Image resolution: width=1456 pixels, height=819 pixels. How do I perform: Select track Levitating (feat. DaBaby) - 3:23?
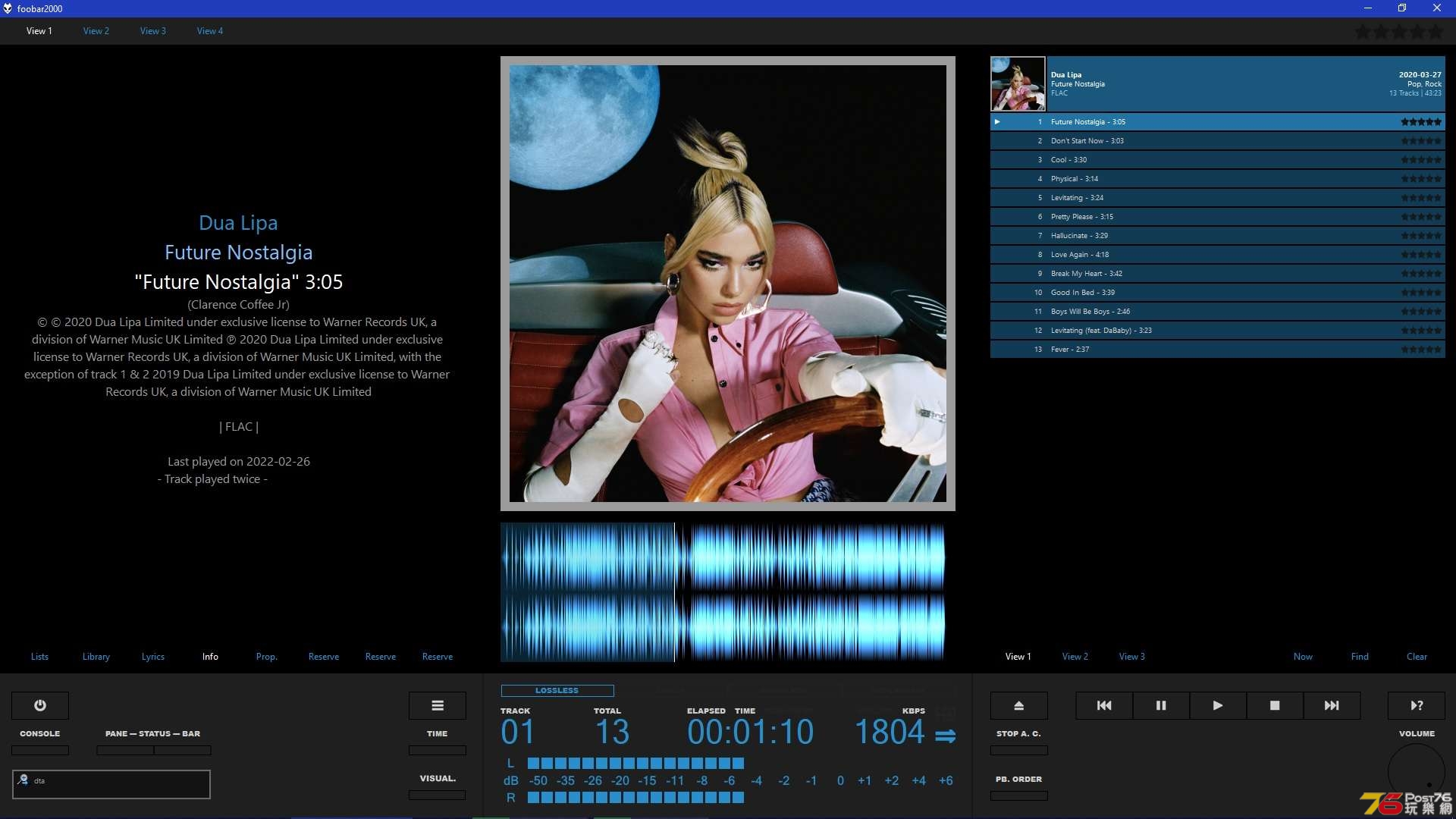click(1217, 331)
